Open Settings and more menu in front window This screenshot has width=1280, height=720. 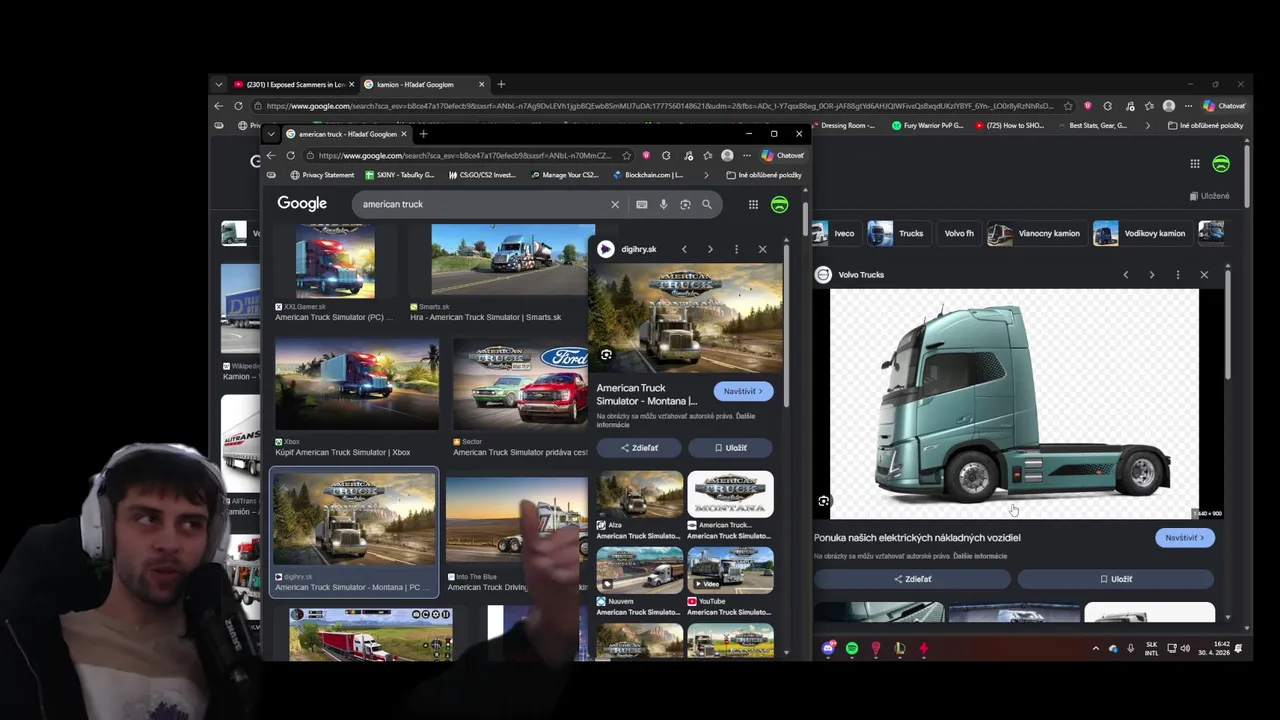click(745, 155)
